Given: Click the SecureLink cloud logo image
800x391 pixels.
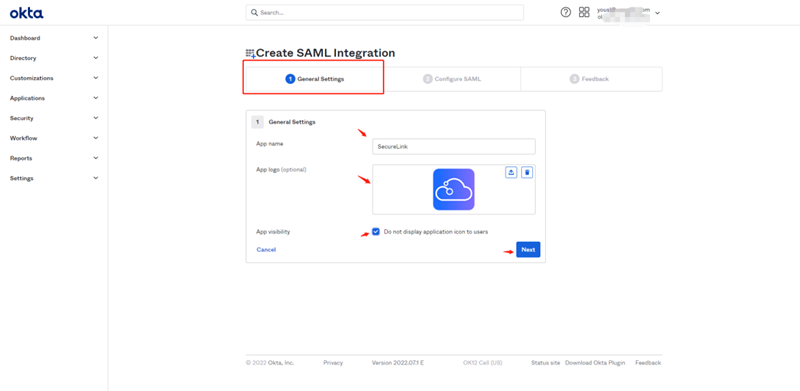Looking at the screenshot, I should (454, 189).
